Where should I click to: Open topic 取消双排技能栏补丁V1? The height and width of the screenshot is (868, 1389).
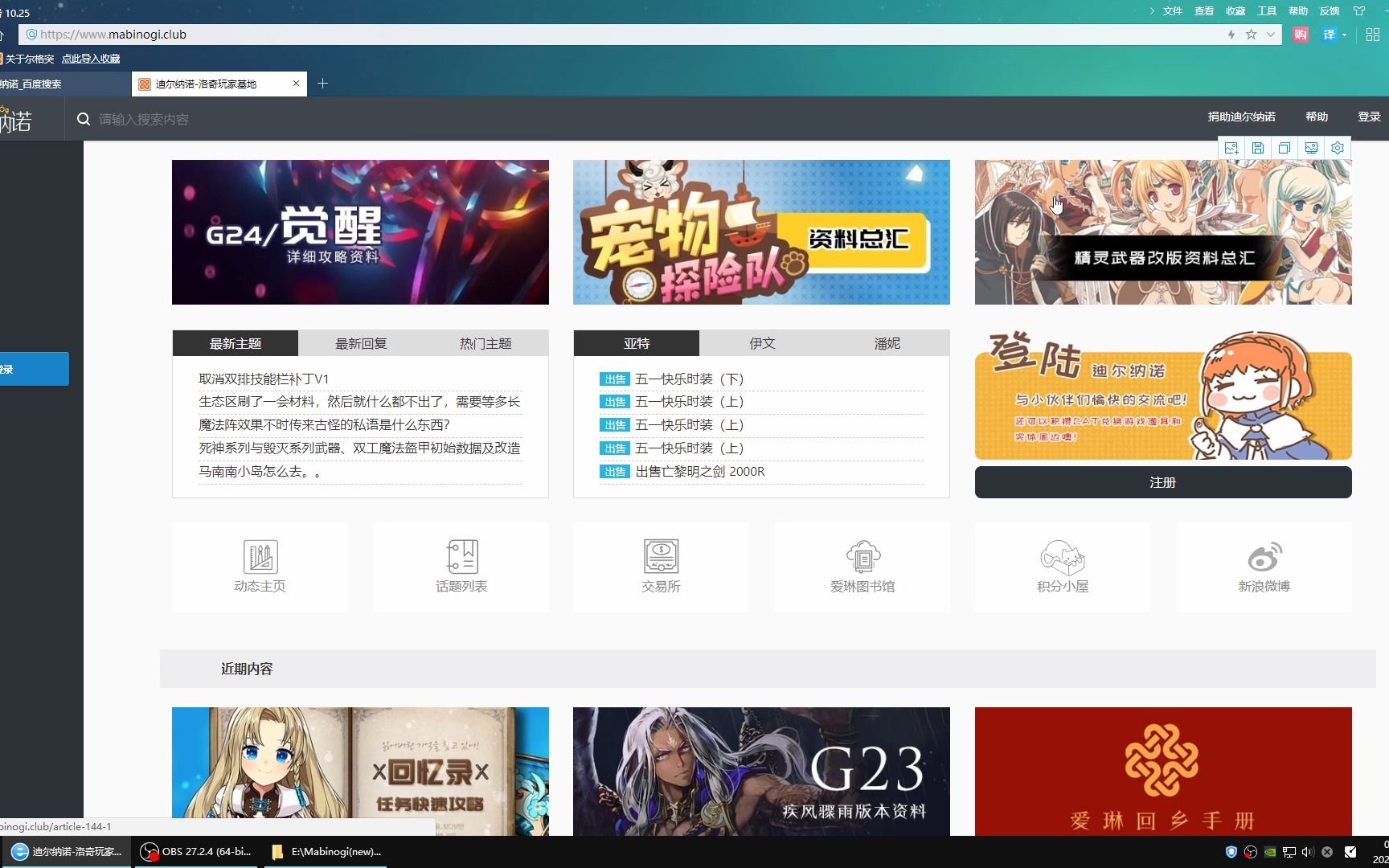264,379
